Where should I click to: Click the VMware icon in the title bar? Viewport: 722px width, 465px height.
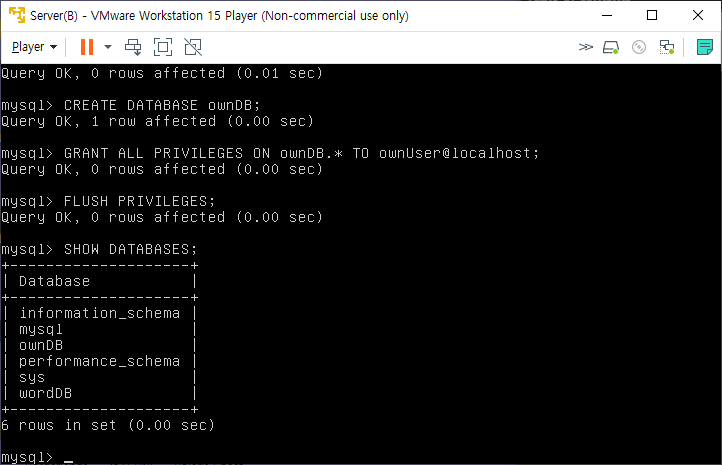(17, 15)
